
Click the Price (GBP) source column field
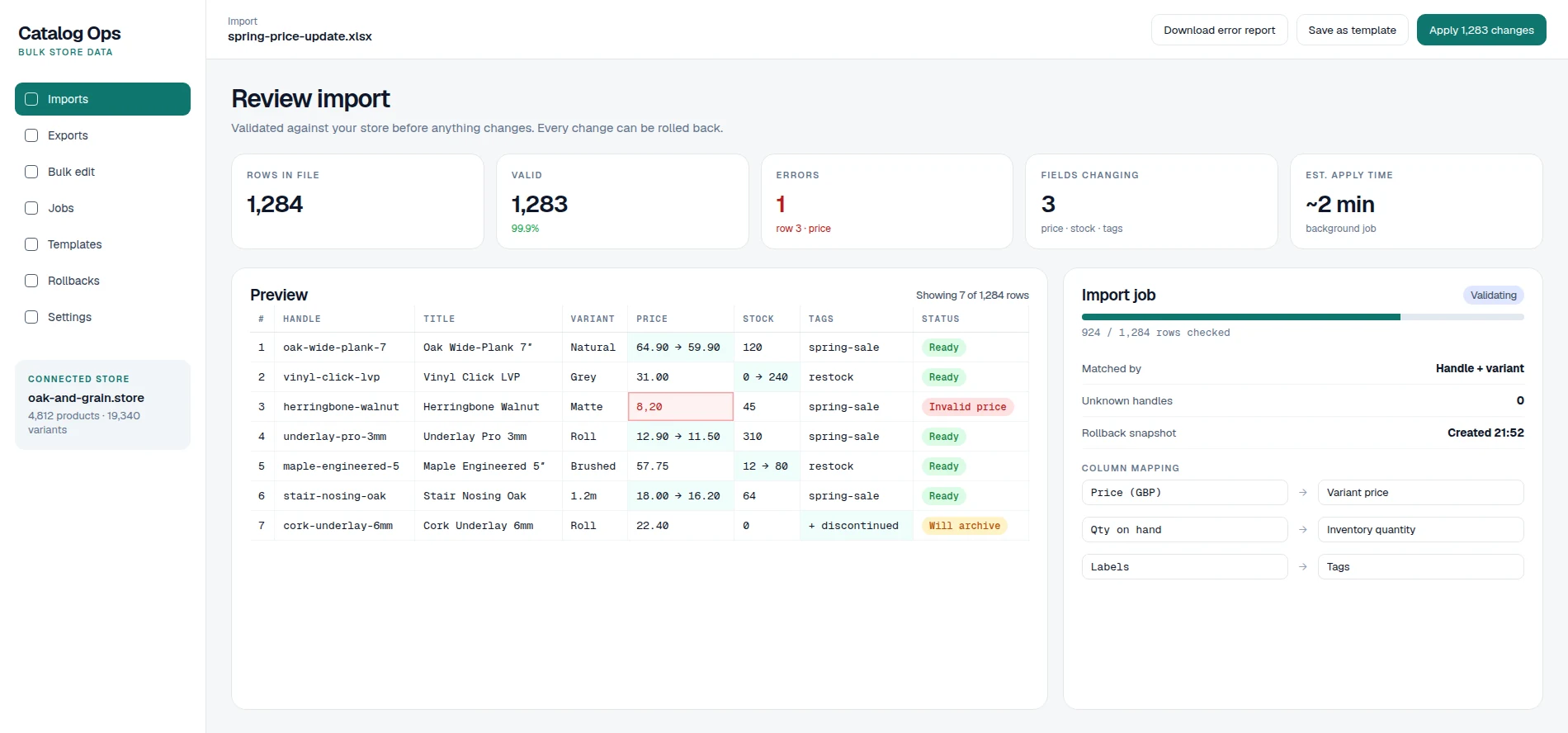pyautogui.click(x=1184, y=493)
